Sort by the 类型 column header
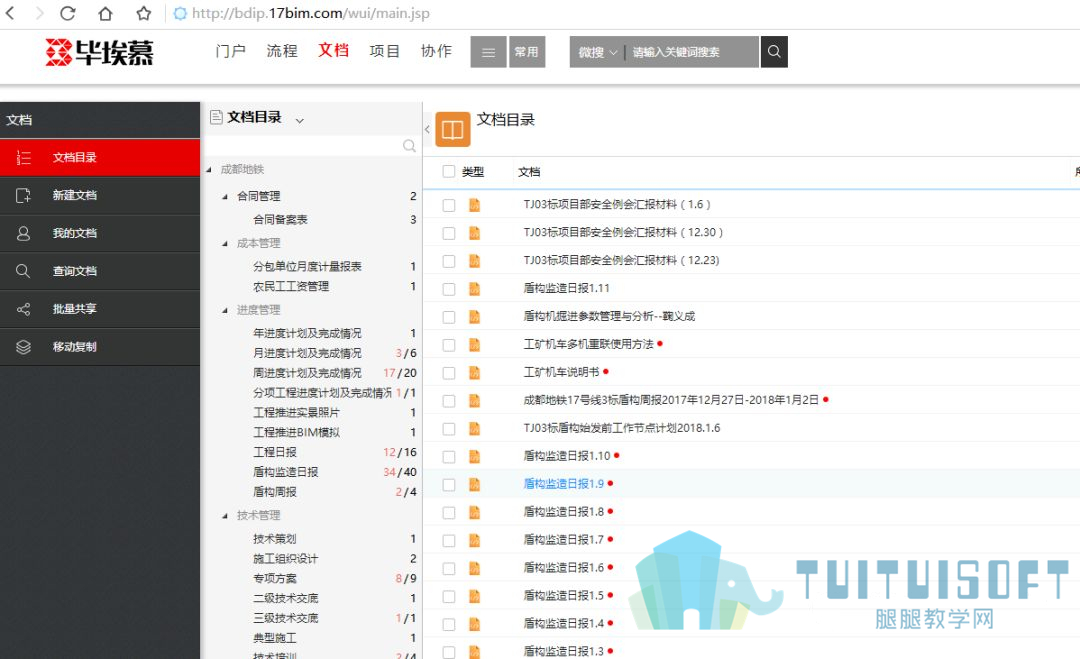The height and width of the screenshot is (659, 1080). pos(472,172)
